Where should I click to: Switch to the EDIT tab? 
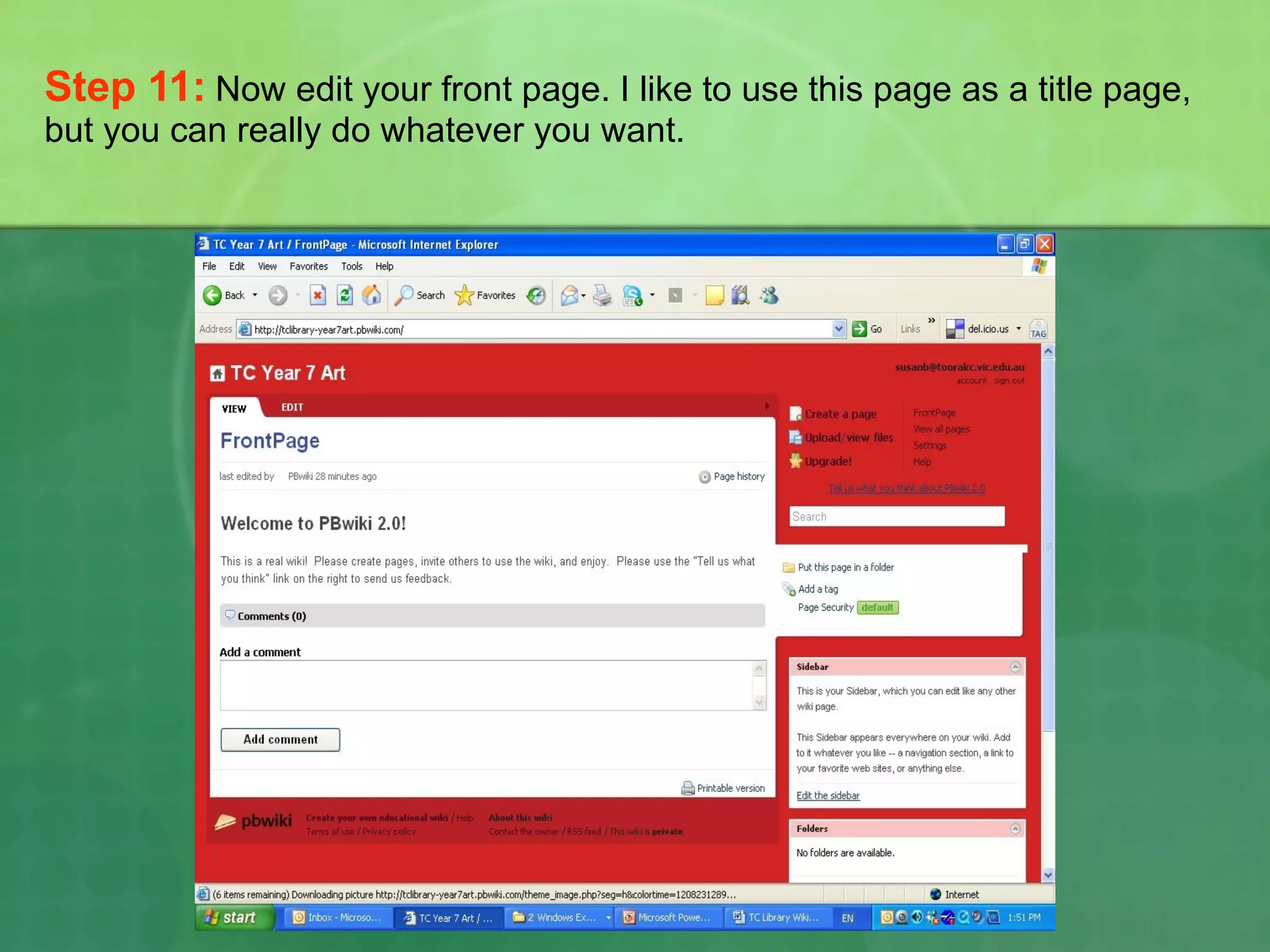292,407
